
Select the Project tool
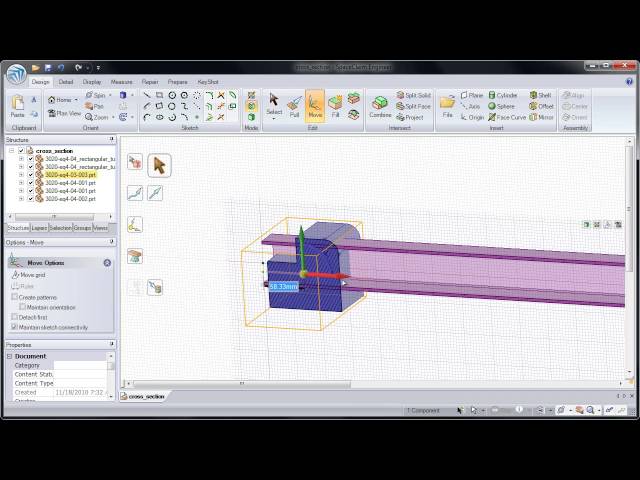pyautogui.click(x=410, y=118)
